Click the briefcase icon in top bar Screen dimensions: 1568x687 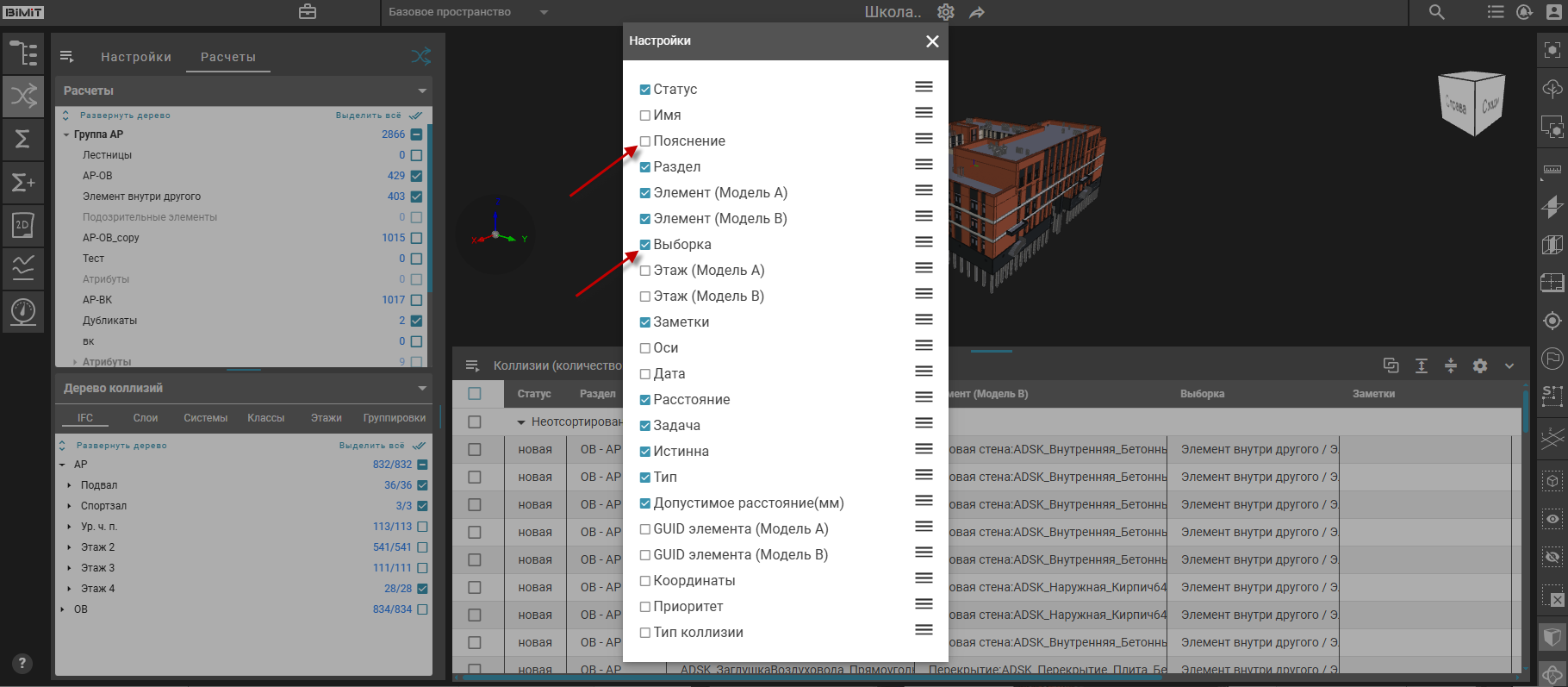(x=308, y=12)
